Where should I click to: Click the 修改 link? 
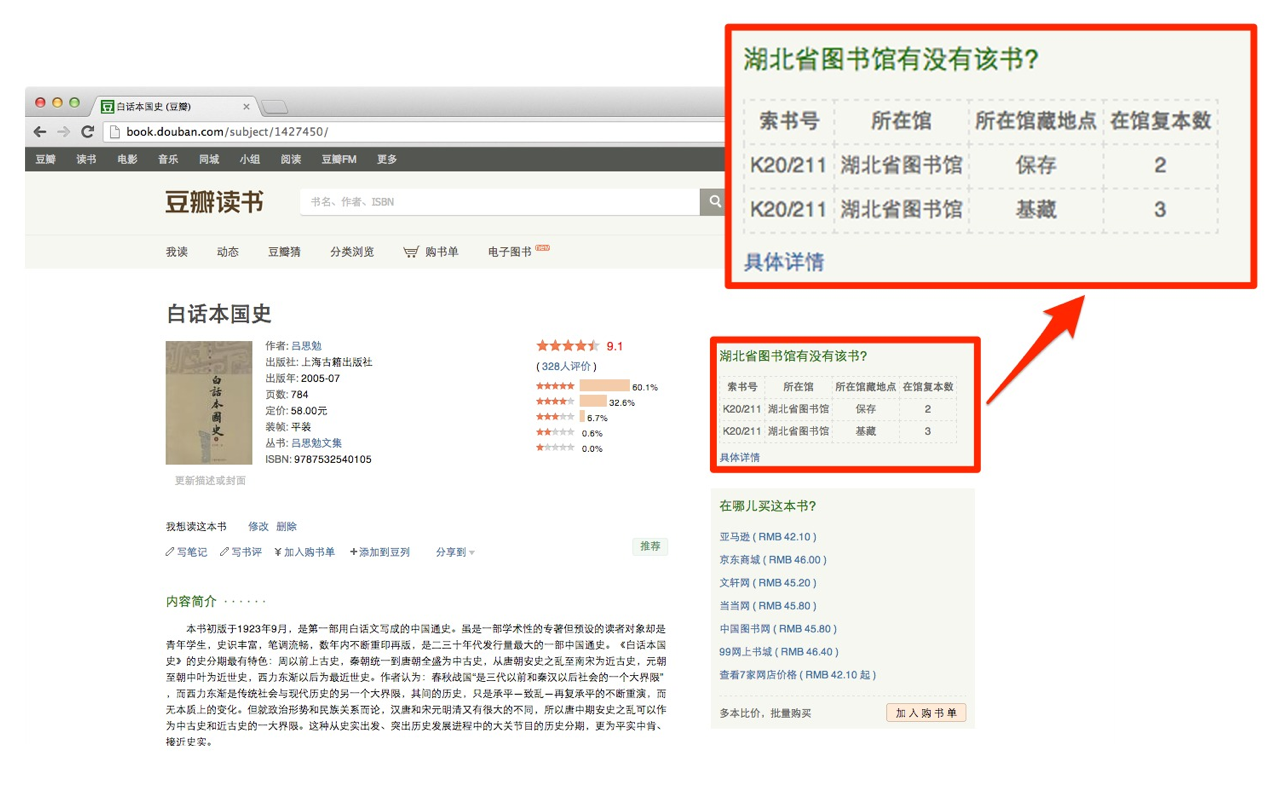259,527
